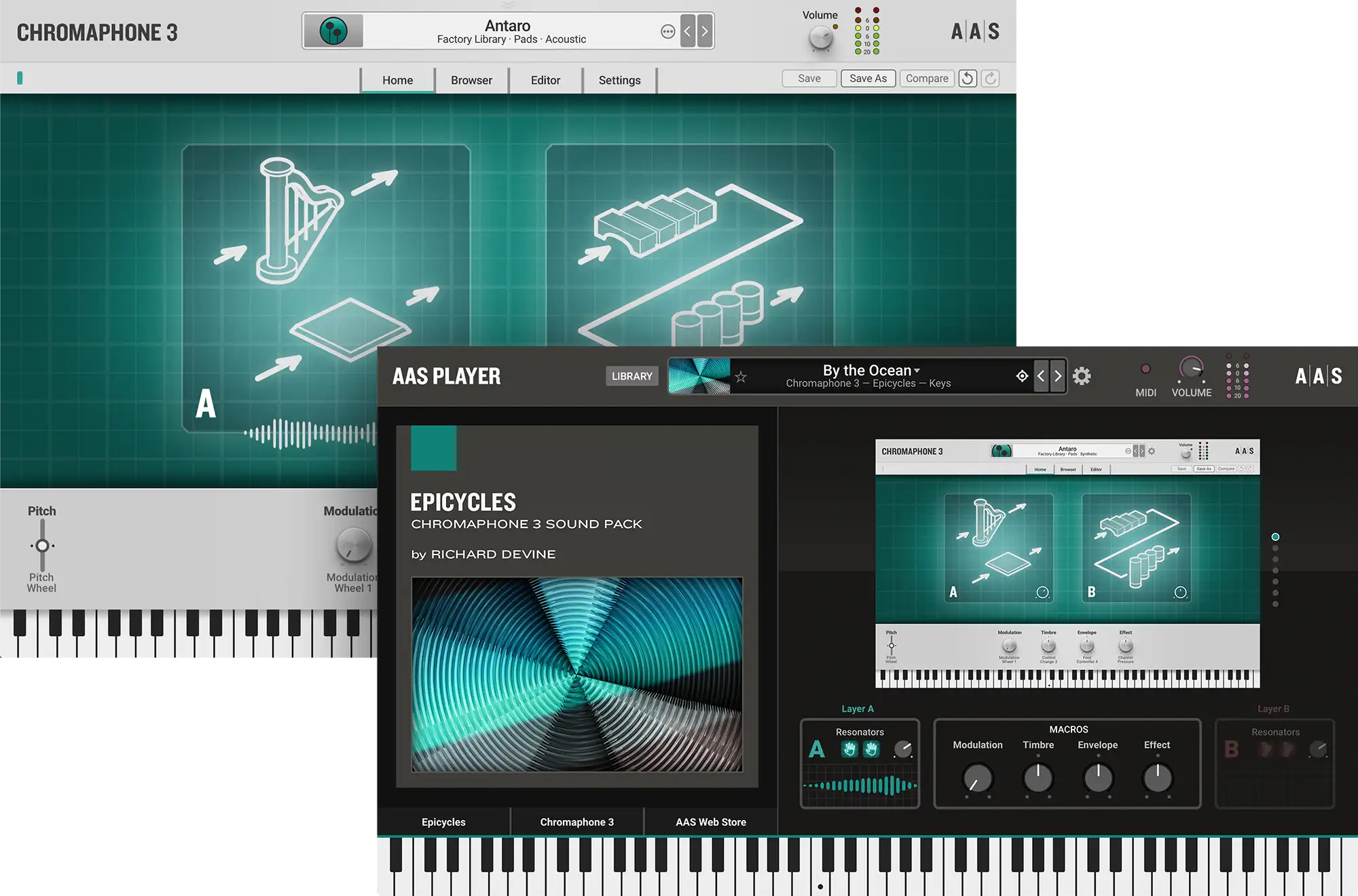Toggle second Layer A resonator hand button
1358x896 pixels.
click(x=871, y=749)
